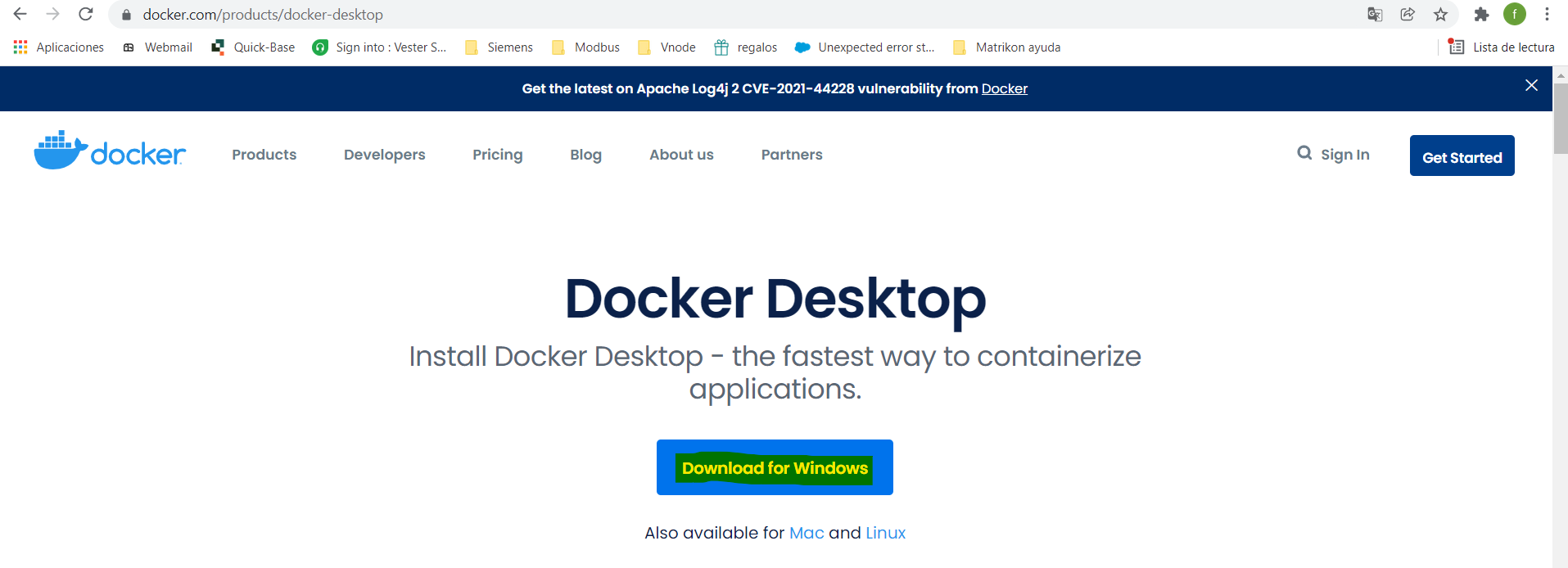Click the Download for Windows button
Viewport: 1568px width, 568px height.
[775, 467]
